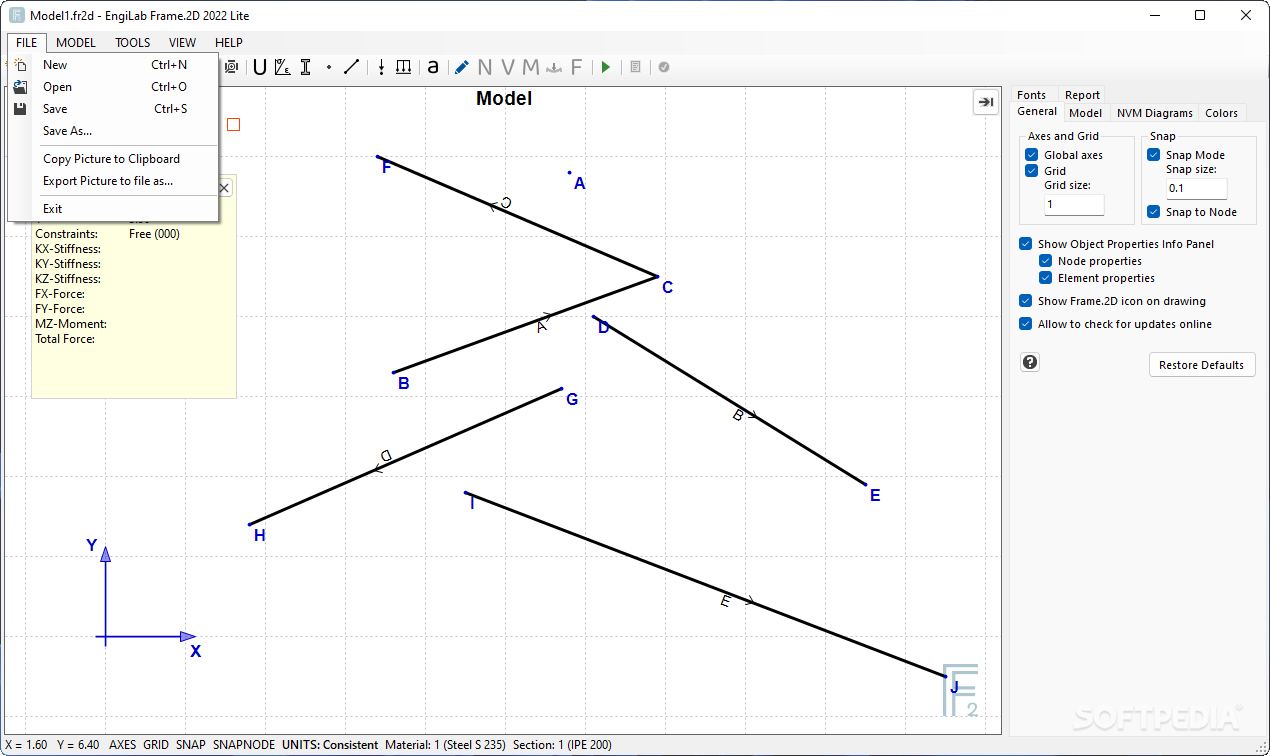
Task: Click the Open folder icon in File menu
Action: click(x=20, y=87)
